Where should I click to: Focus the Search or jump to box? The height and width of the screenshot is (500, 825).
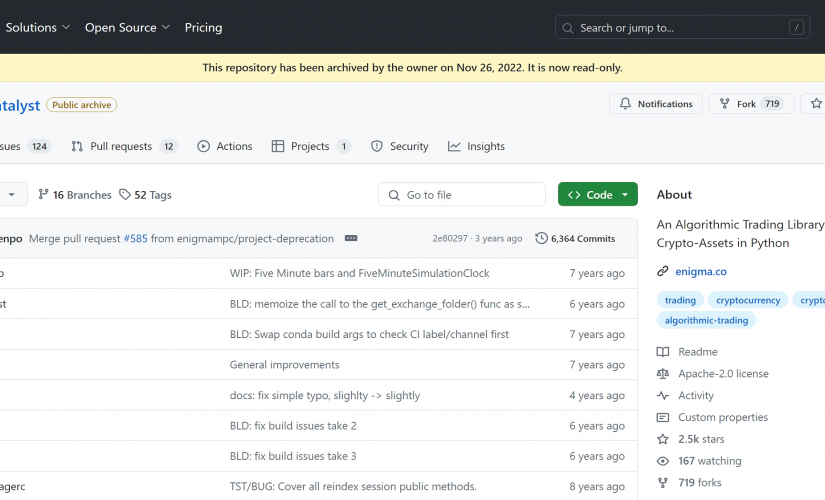pos(682,27)
